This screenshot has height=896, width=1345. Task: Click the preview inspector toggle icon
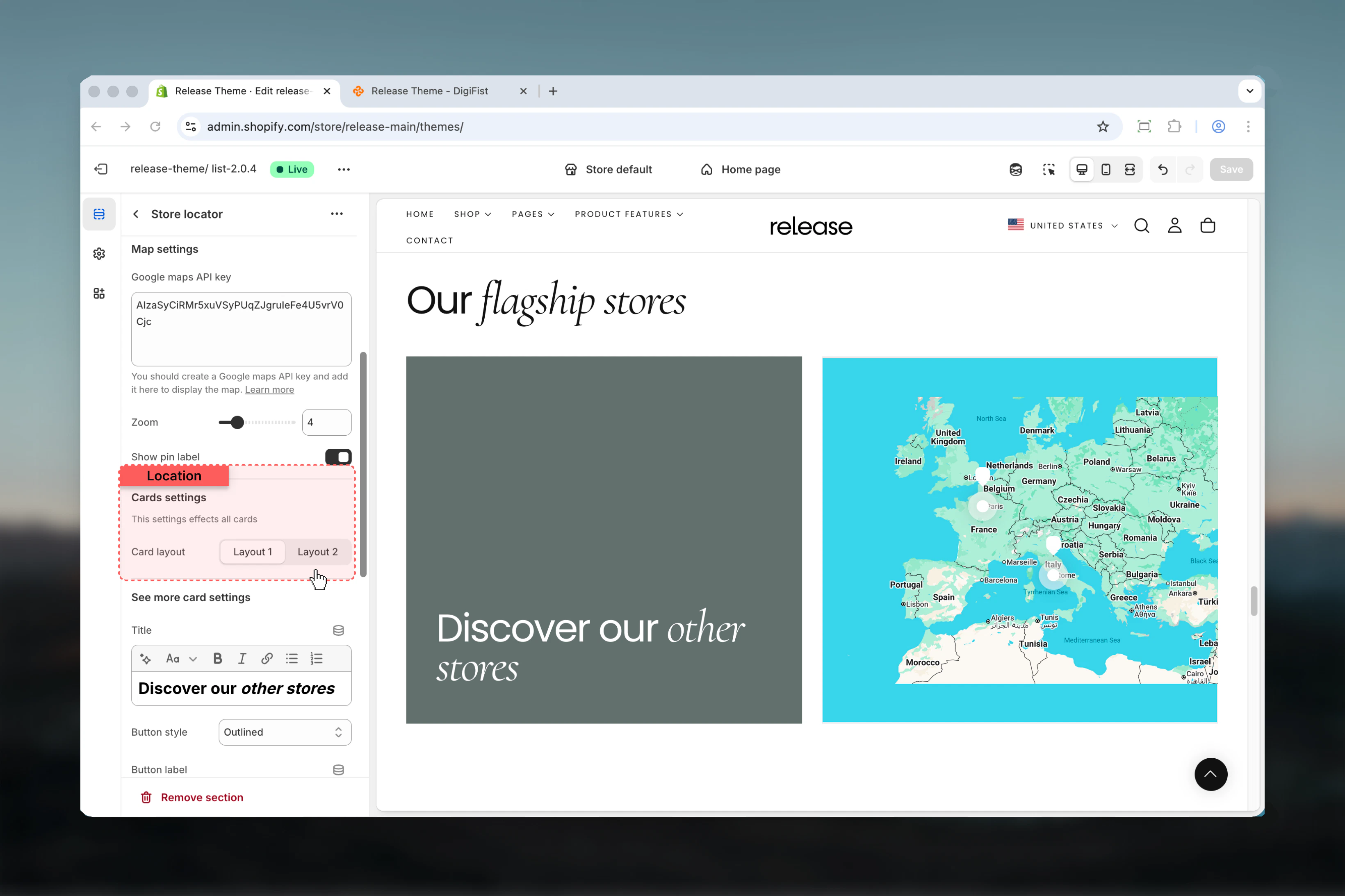[1049, 170]
